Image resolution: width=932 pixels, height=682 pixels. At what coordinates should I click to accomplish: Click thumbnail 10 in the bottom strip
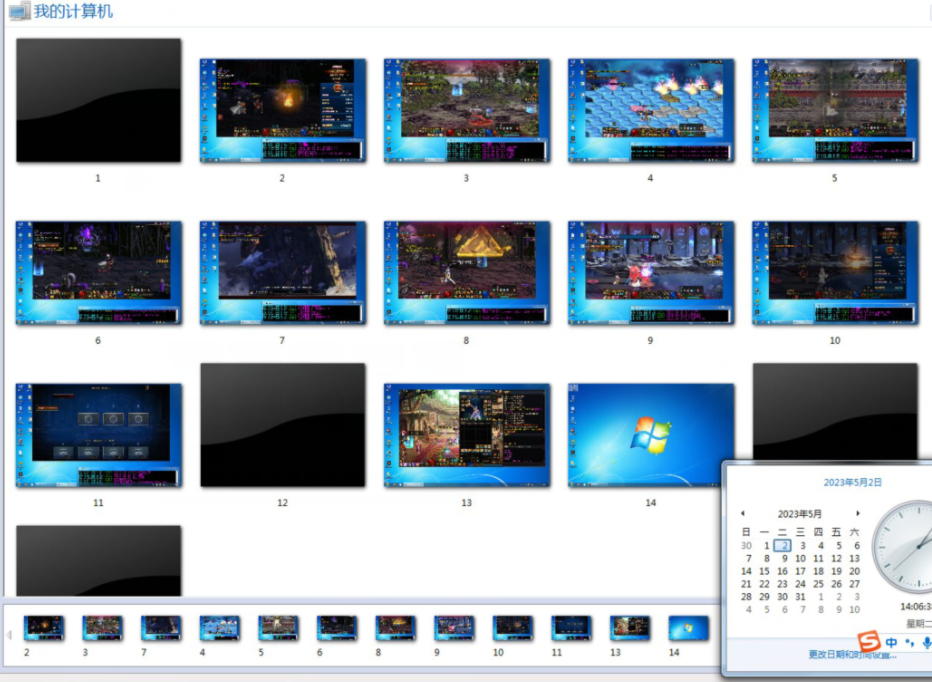pos(512,628)
